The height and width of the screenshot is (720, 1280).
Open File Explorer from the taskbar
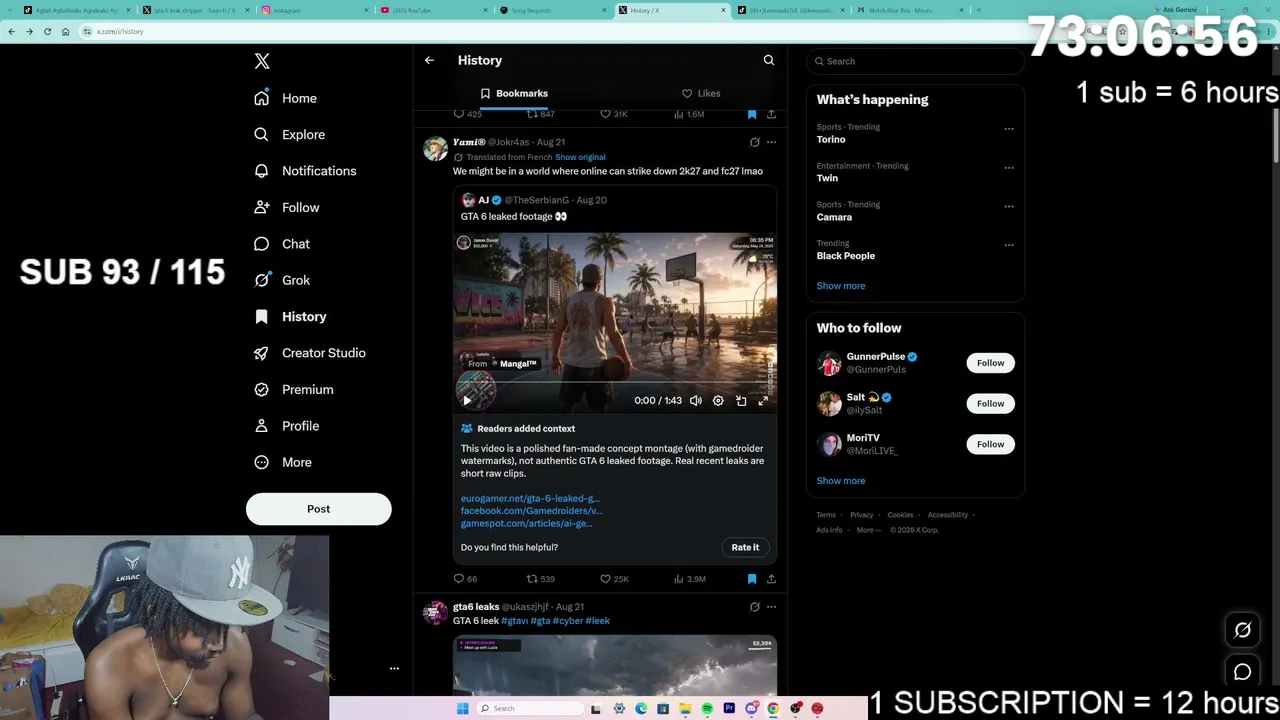[x=685, y=709]
